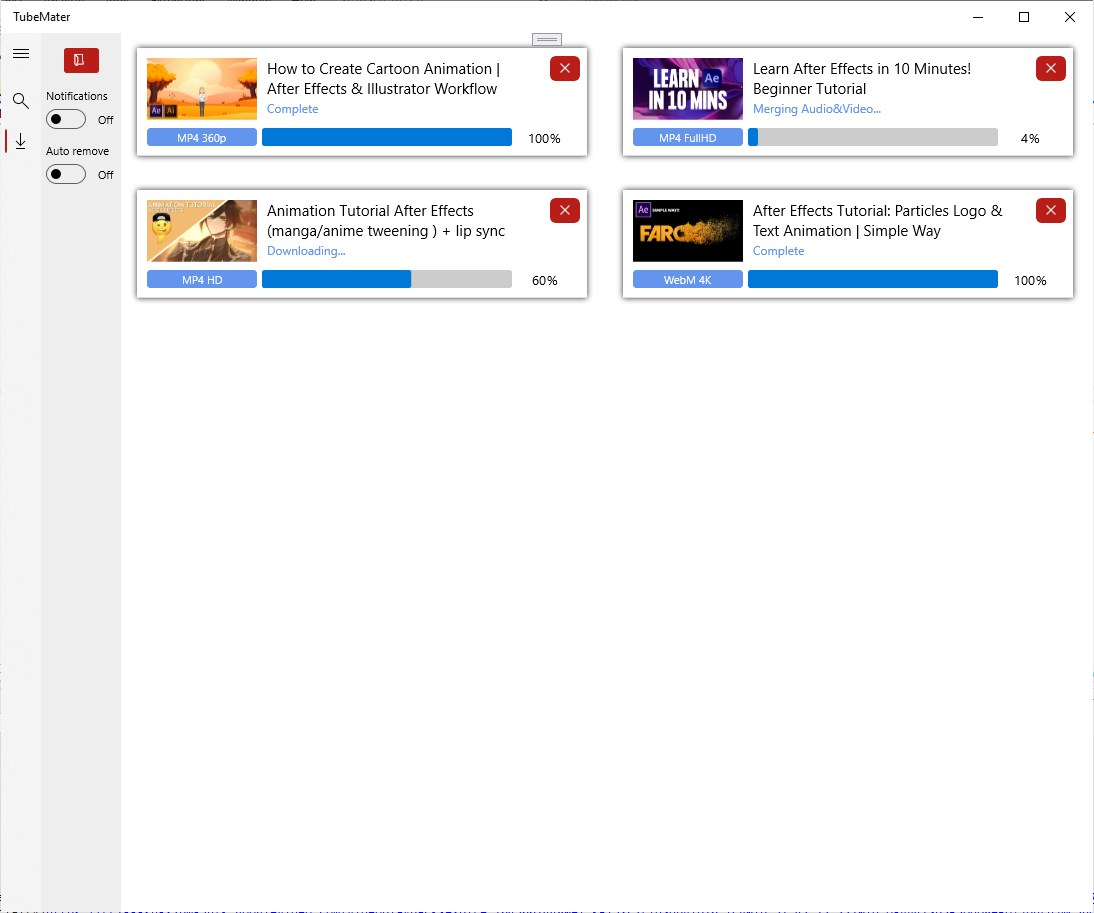Toggle the Notifications switch
This screenshot has width=1094, height=913.
(x=66, y=119)
